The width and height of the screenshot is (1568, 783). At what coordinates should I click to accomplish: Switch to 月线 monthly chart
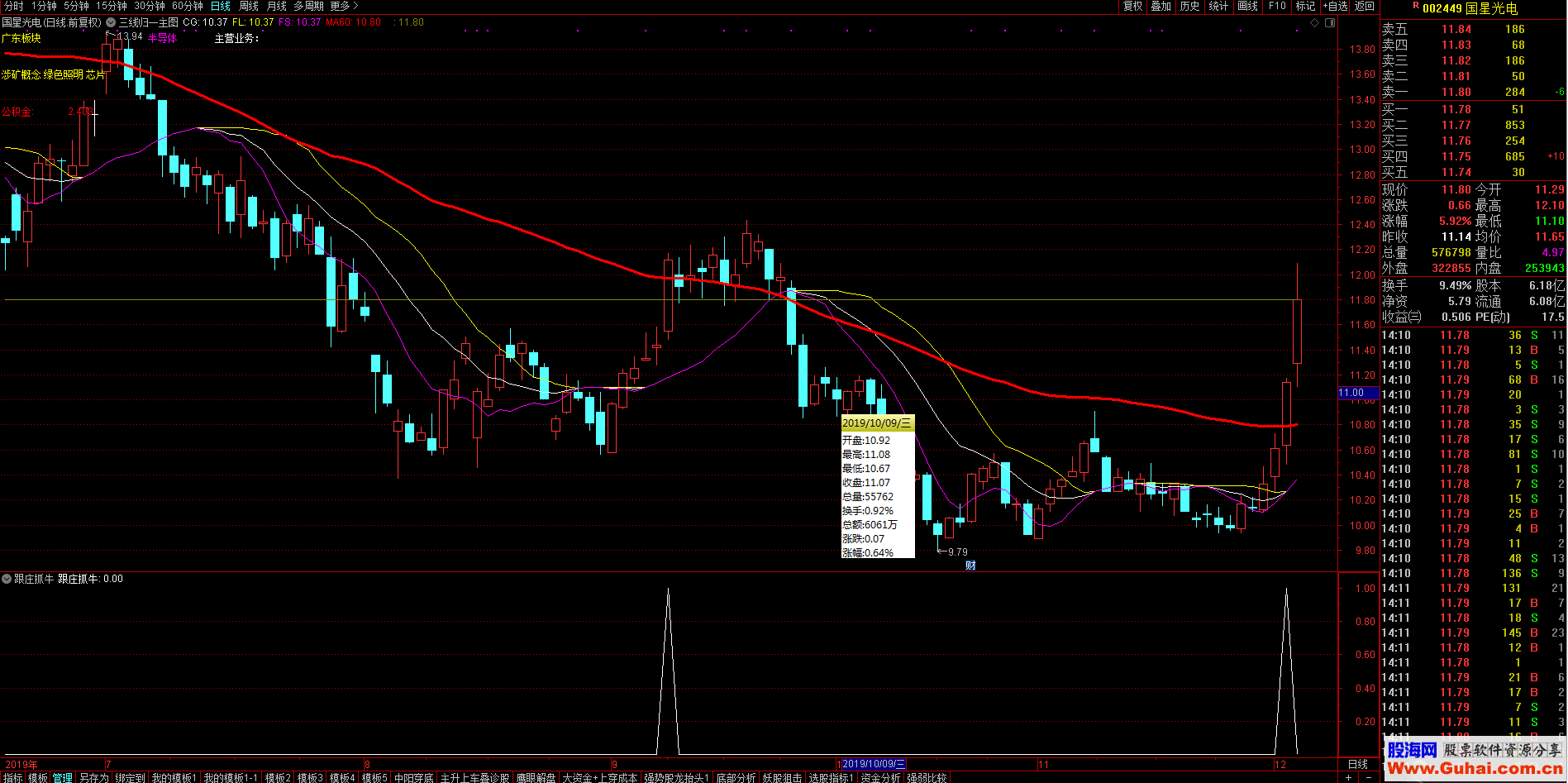click(x=277, y=6)
